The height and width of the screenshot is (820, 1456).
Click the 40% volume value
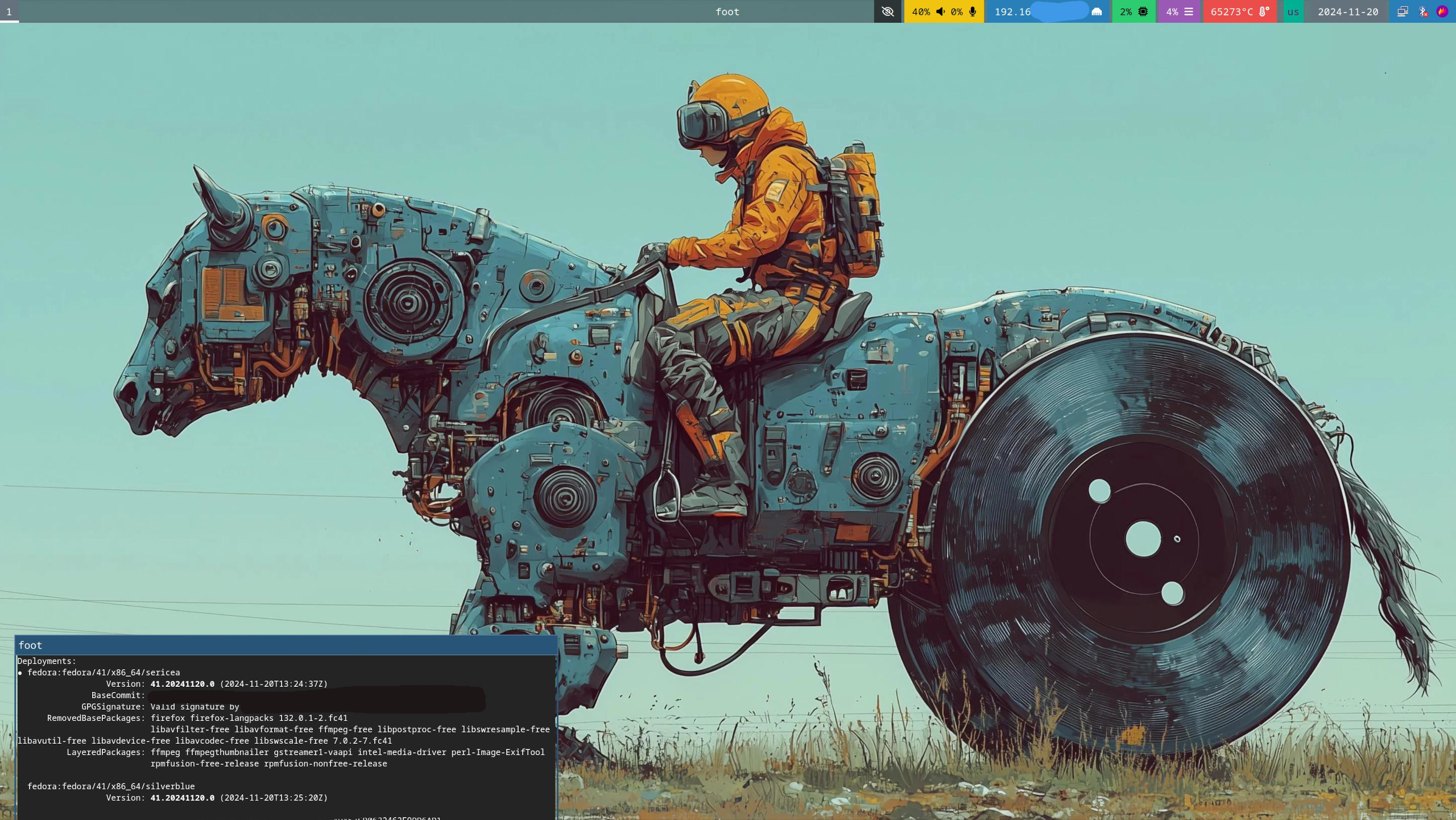921,11
